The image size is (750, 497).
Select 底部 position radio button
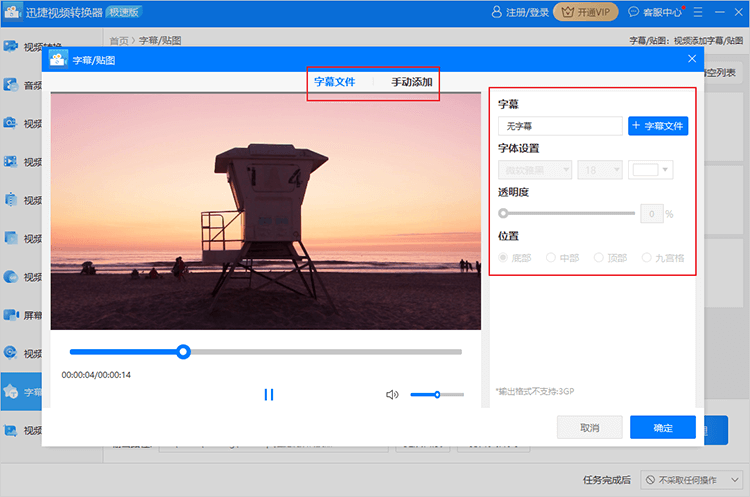(504, 258)
